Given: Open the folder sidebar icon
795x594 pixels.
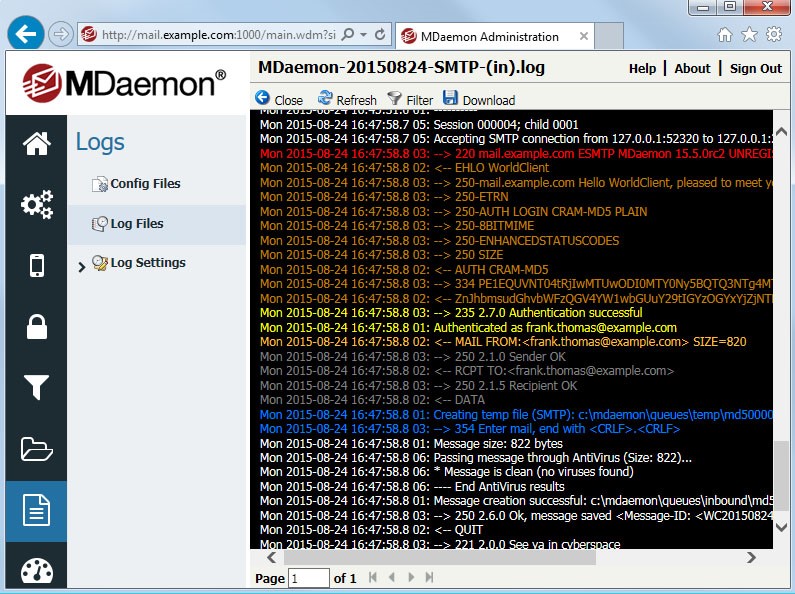Looking at the screenshot, I should coord(37,449).
